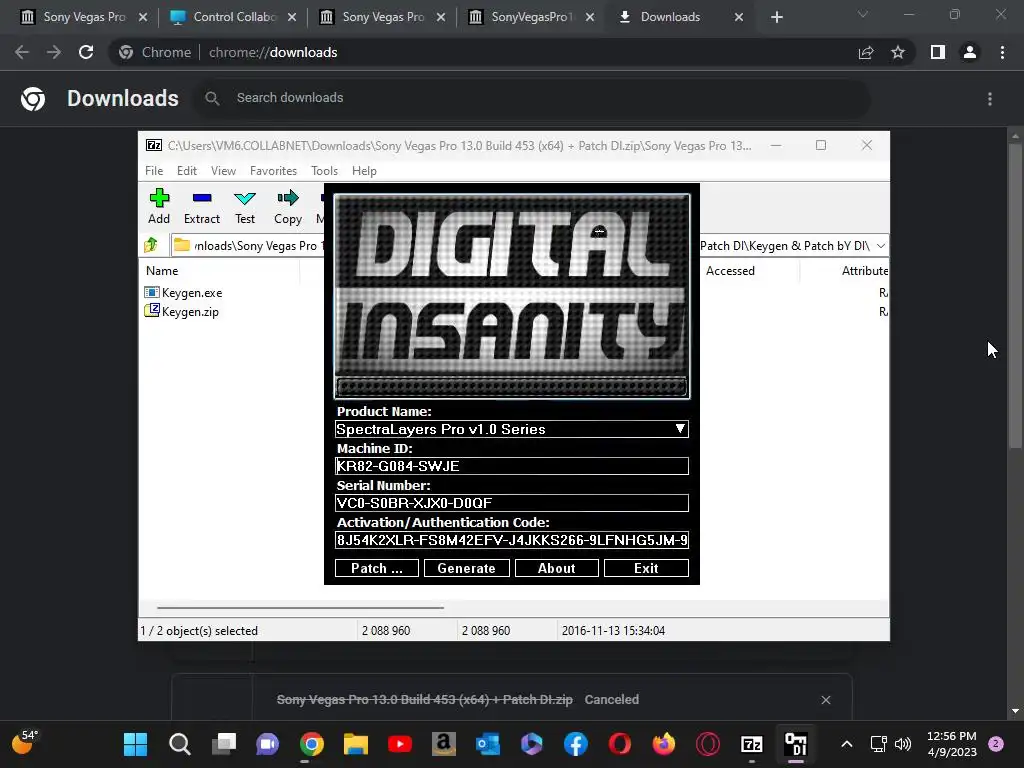Open Chrome side panel icon
Image resolution: width=1024 pixels, height=768 pixels.
coord(938,52)
